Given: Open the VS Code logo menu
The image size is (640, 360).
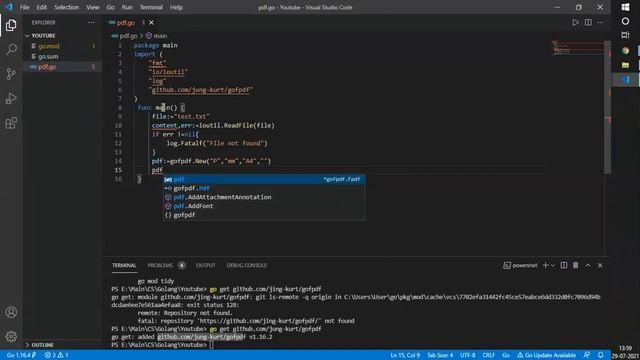Looking at the screenshot, I should (x=9, y=7).
